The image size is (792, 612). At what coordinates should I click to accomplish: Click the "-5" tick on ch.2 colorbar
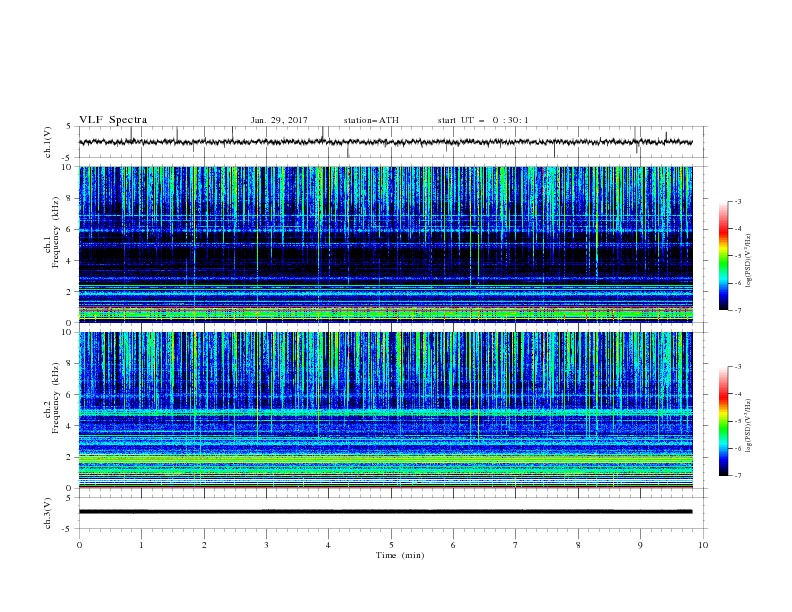(737, 421)
